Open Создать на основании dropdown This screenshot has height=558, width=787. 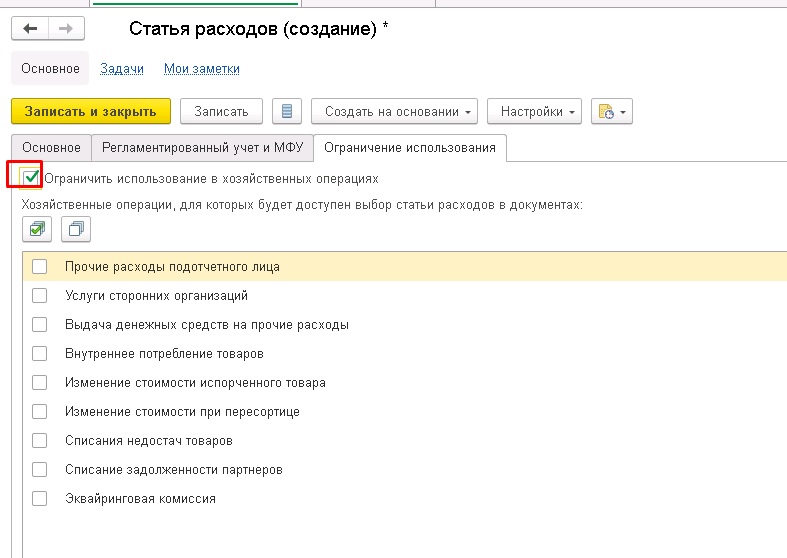pos(394,111)
